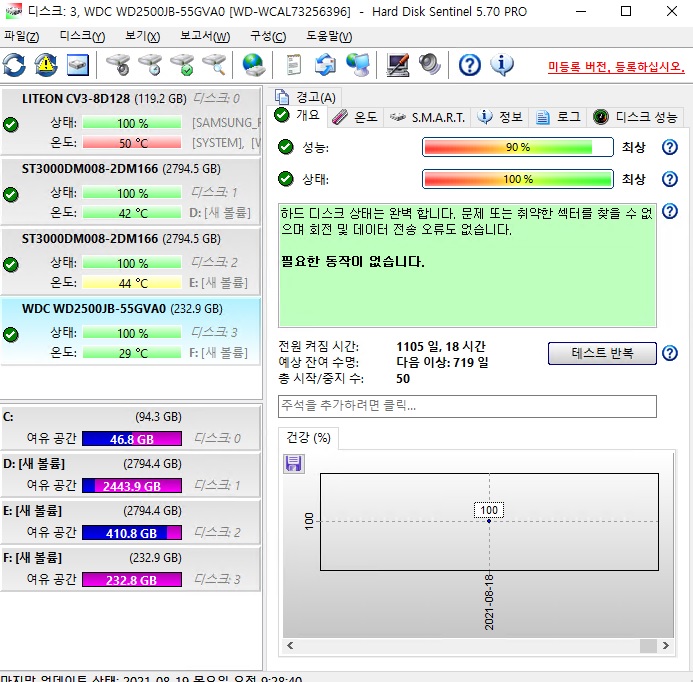Viewport: 693px width, 682px height.
Task: Click the disk with magnifier icon
Action: pyautogui.click(x=215, y=65)
